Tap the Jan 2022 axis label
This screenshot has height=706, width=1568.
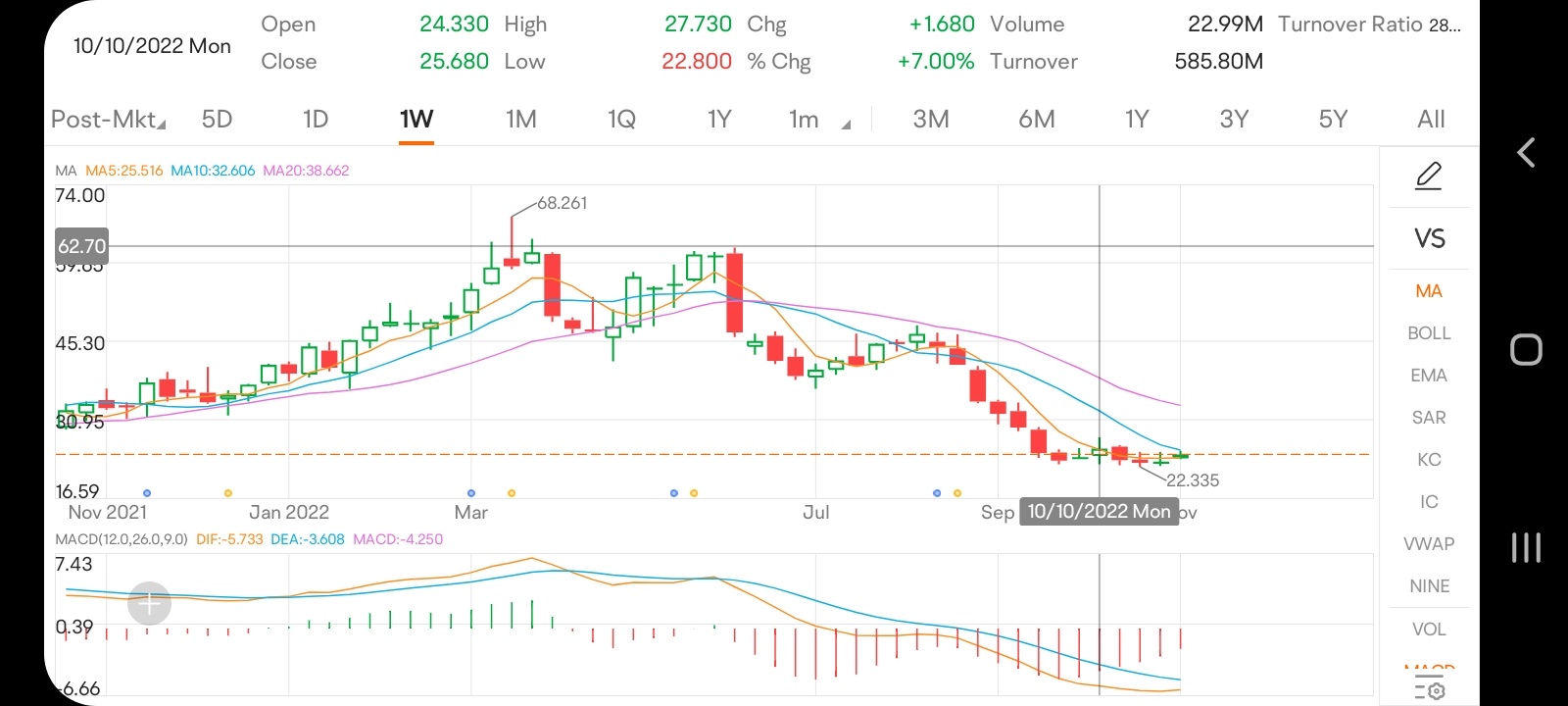click(x=289, y=512)
